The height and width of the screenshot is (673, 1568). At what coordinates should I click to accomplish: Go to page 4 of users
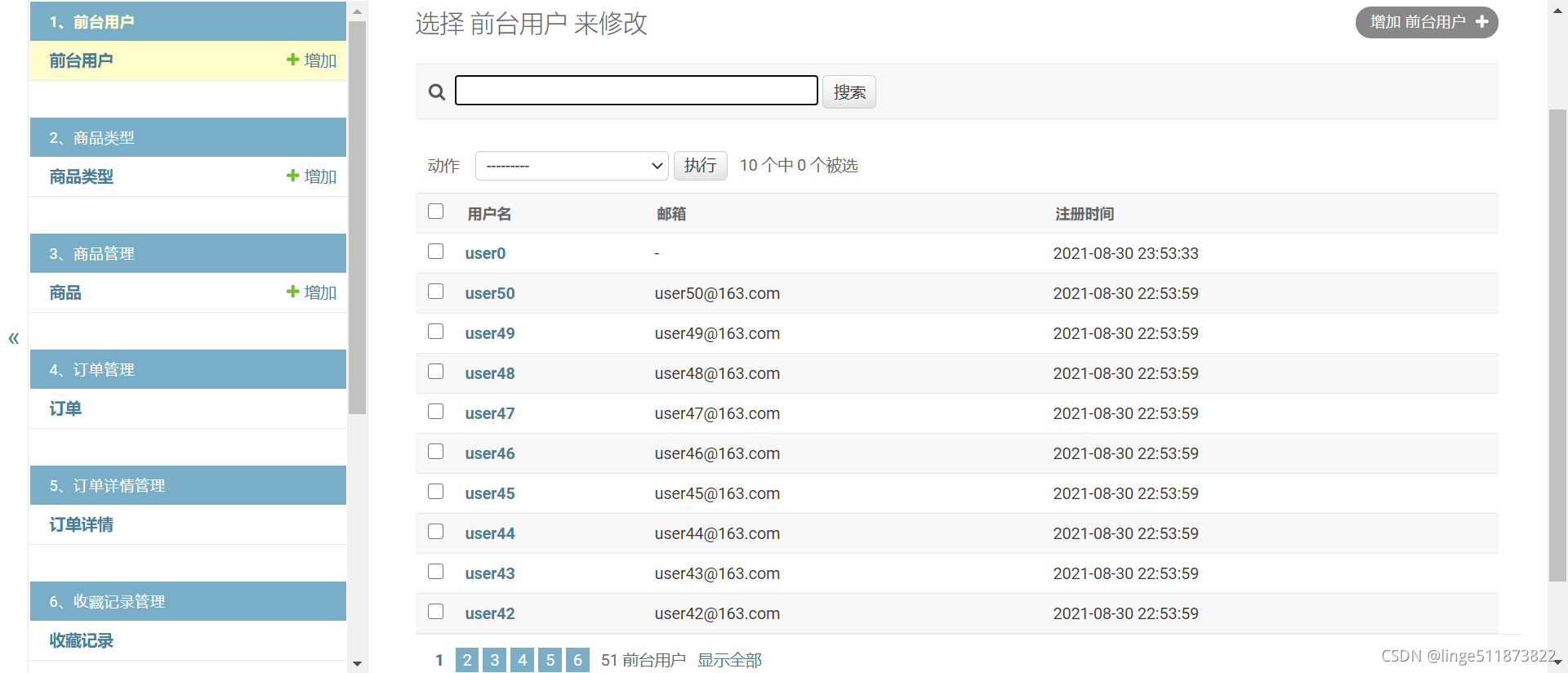pos(523,660)
